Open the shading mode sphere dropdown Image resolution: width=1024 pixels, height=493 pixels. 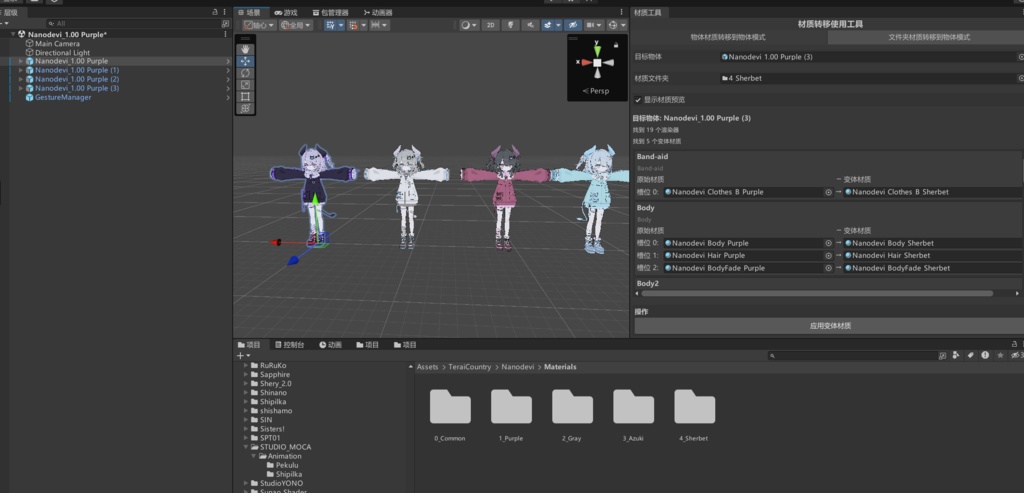(469, 25)
